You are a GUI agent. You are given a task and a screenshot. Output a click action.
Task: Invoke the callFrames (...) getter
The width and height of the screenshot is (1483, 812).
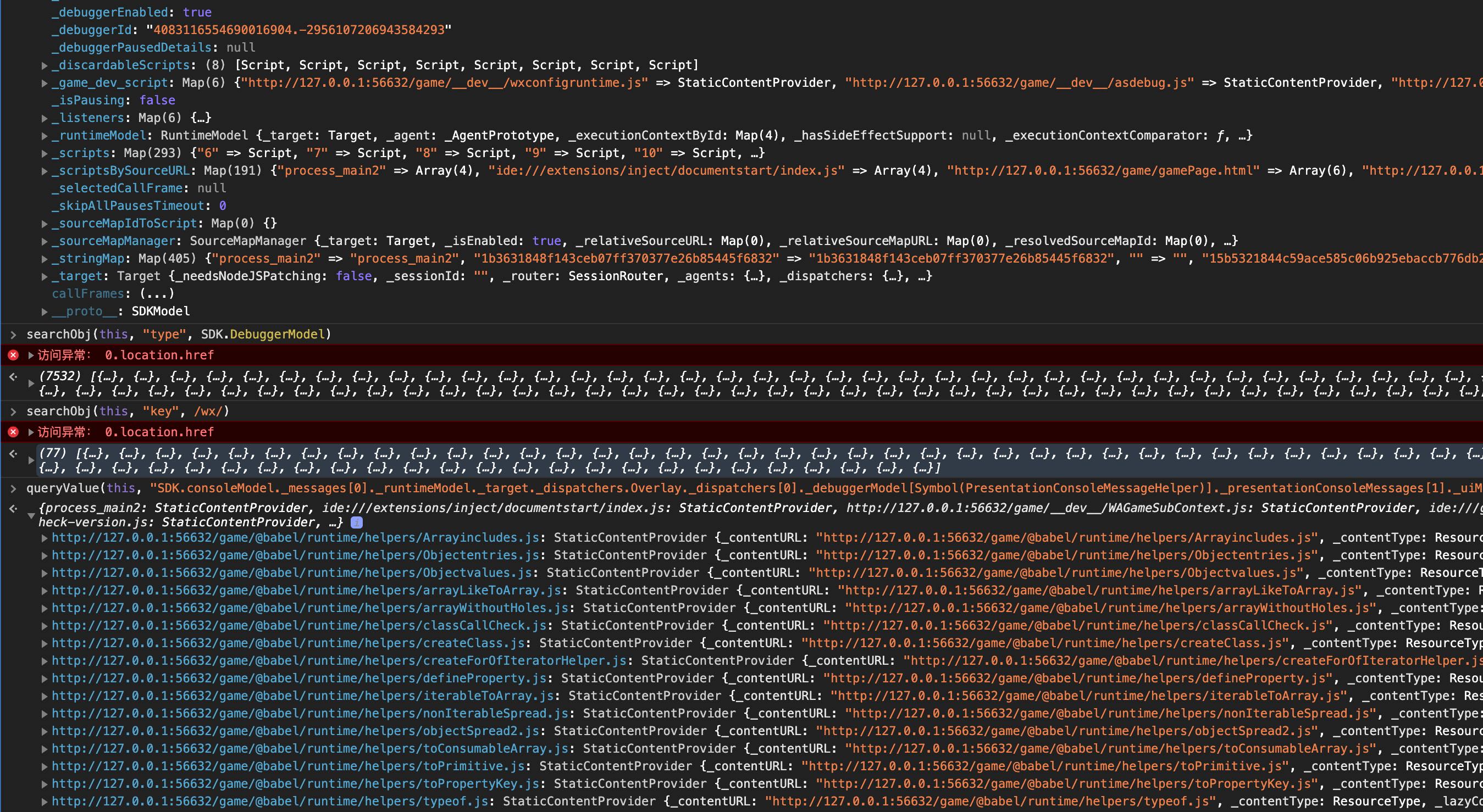point(157,294)
